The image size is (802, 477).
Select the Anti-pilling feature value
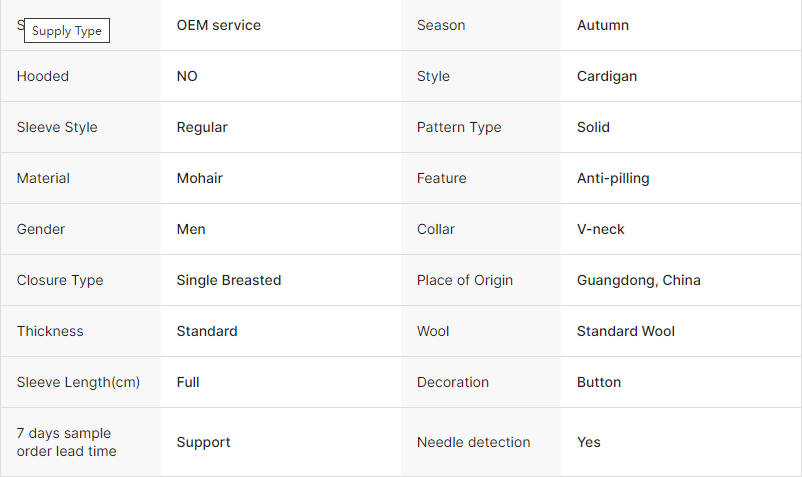click(x=613, y=178)
